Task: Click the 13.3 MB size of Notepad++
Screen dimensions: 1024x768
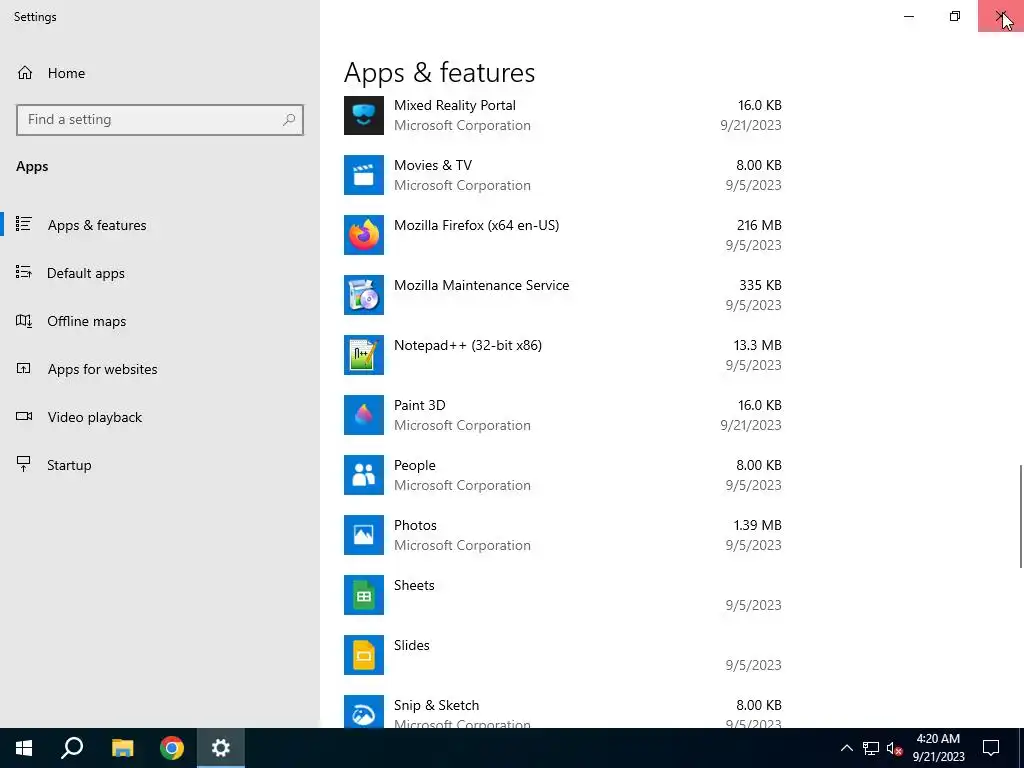Action: pyautogui.click(x=758, y=345)
